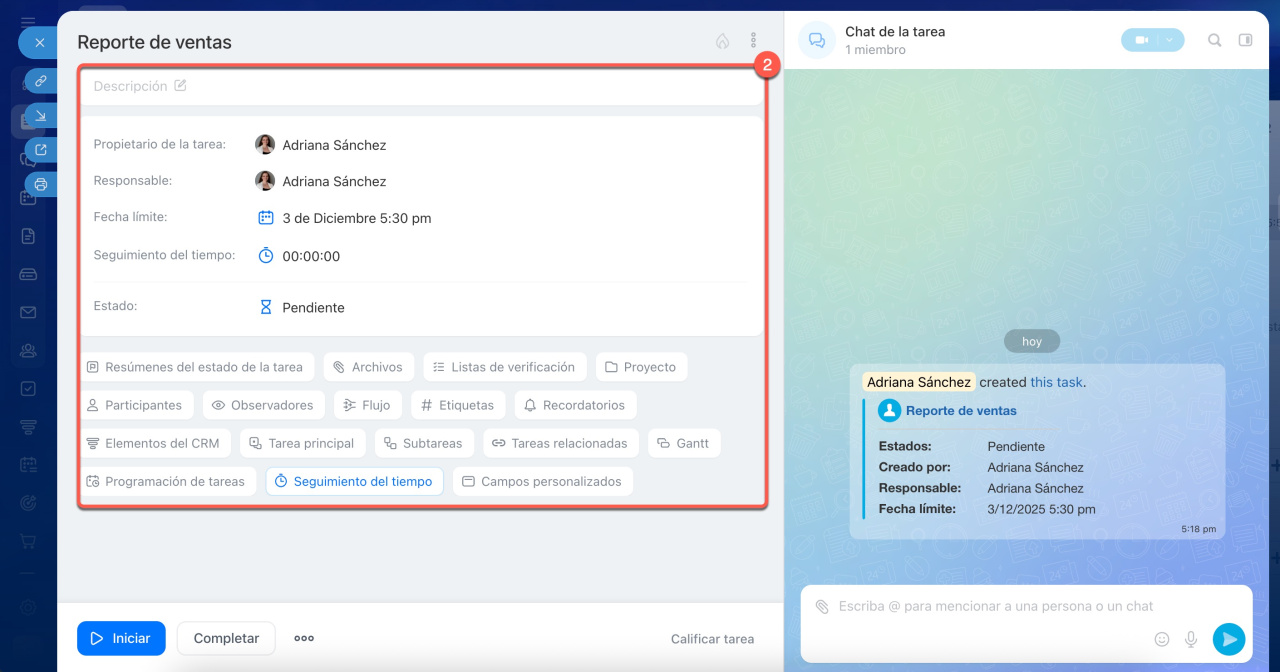1280x672 pixels.
Task: Expand the video call dropdown arrow
Action: 1169,40
